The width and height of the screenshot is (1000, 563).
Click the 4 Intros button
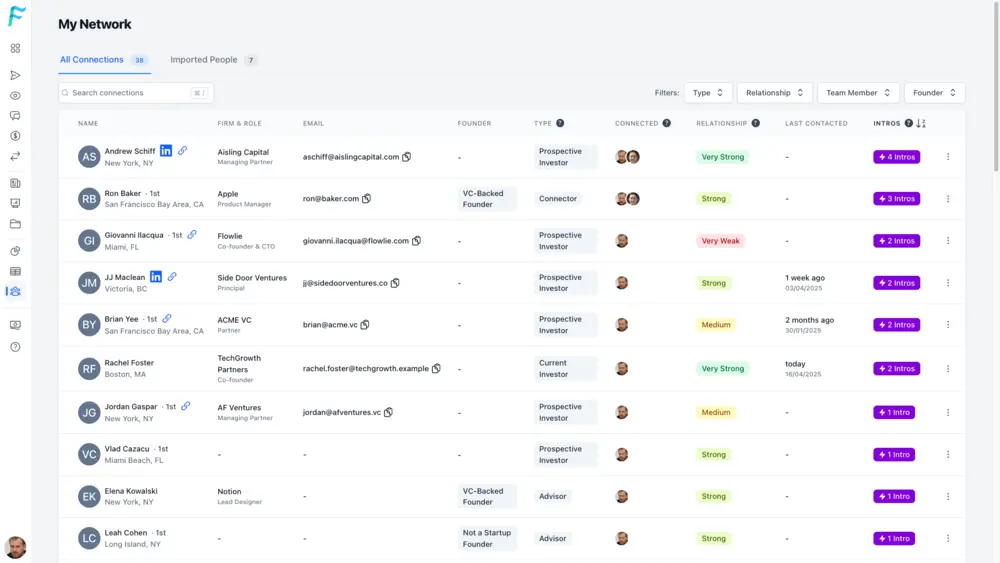coord(896,157)
